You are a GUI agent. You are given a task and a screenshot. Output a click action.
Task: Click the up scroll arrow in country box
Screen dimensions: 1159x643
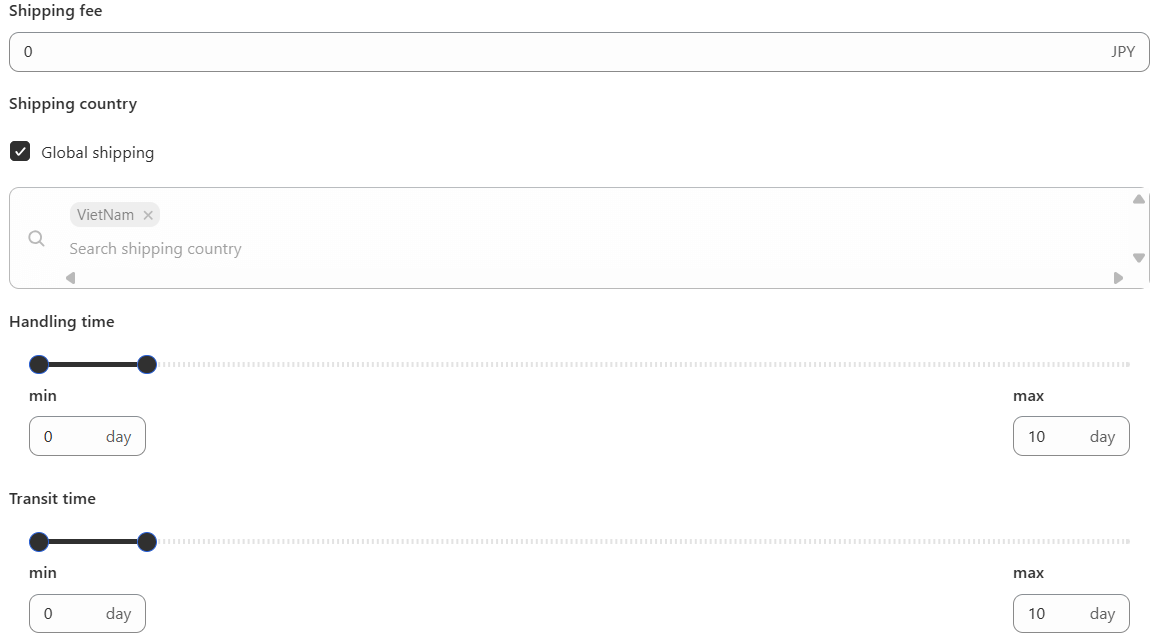pos(1138,198)
